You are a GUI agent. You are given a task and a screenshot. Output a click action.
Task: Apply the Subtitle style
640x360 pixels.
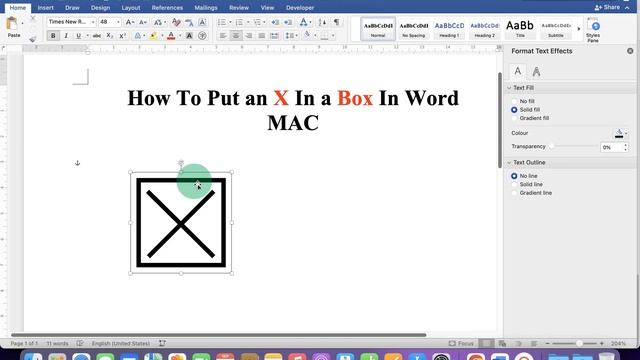pyautogui.click(x=556, y=29)
